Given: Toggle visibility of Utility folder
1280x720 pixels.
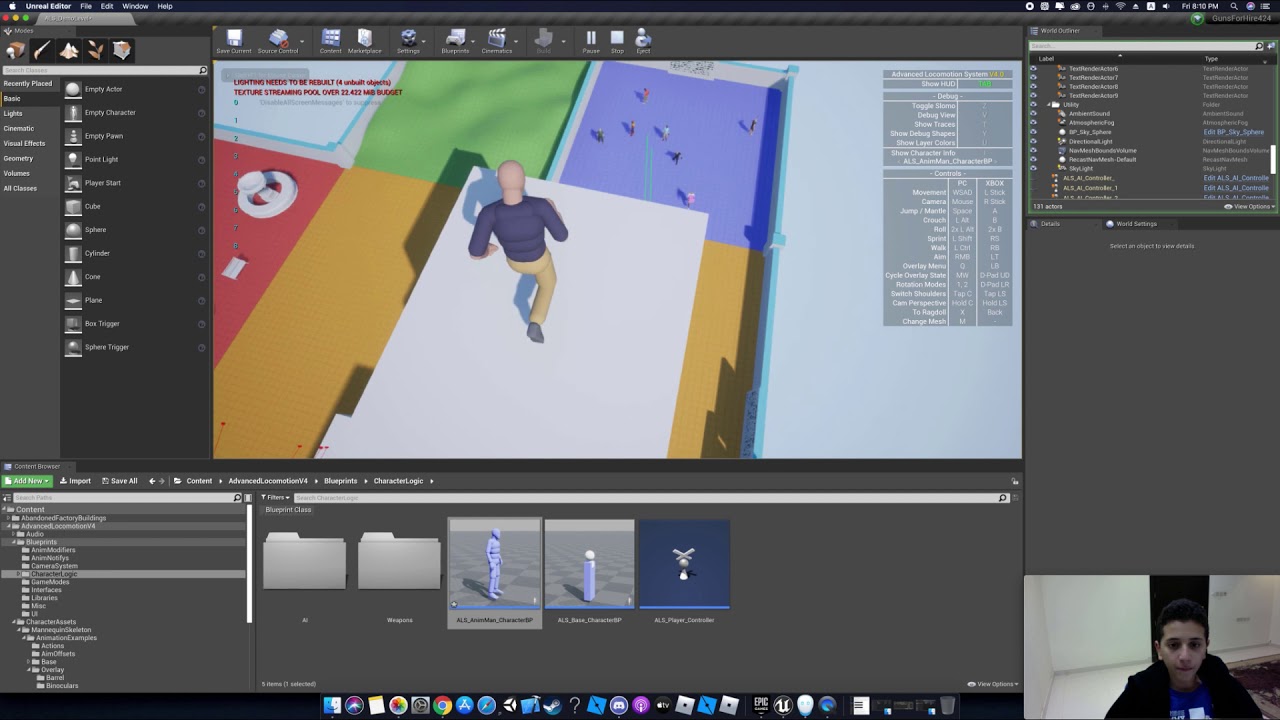Looking at the screenshot, I should 1034,104.
